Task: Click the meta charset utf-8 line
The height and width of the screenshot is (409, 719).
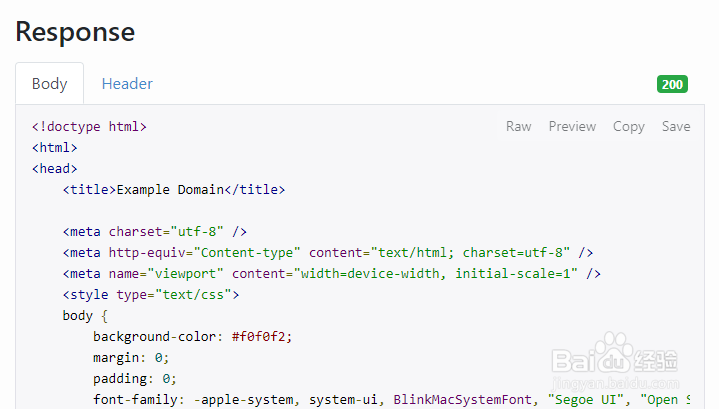Action: (155, 231)
